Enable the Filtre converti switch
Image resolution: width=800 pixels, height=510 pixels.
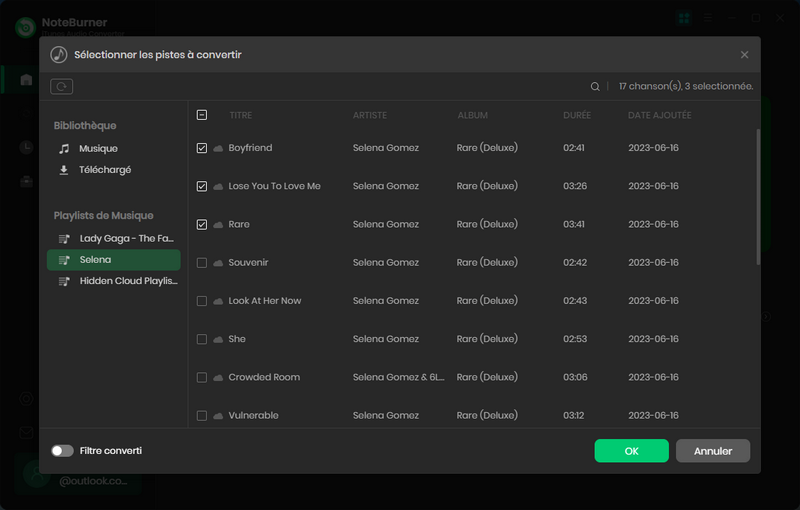coord(62,451)
